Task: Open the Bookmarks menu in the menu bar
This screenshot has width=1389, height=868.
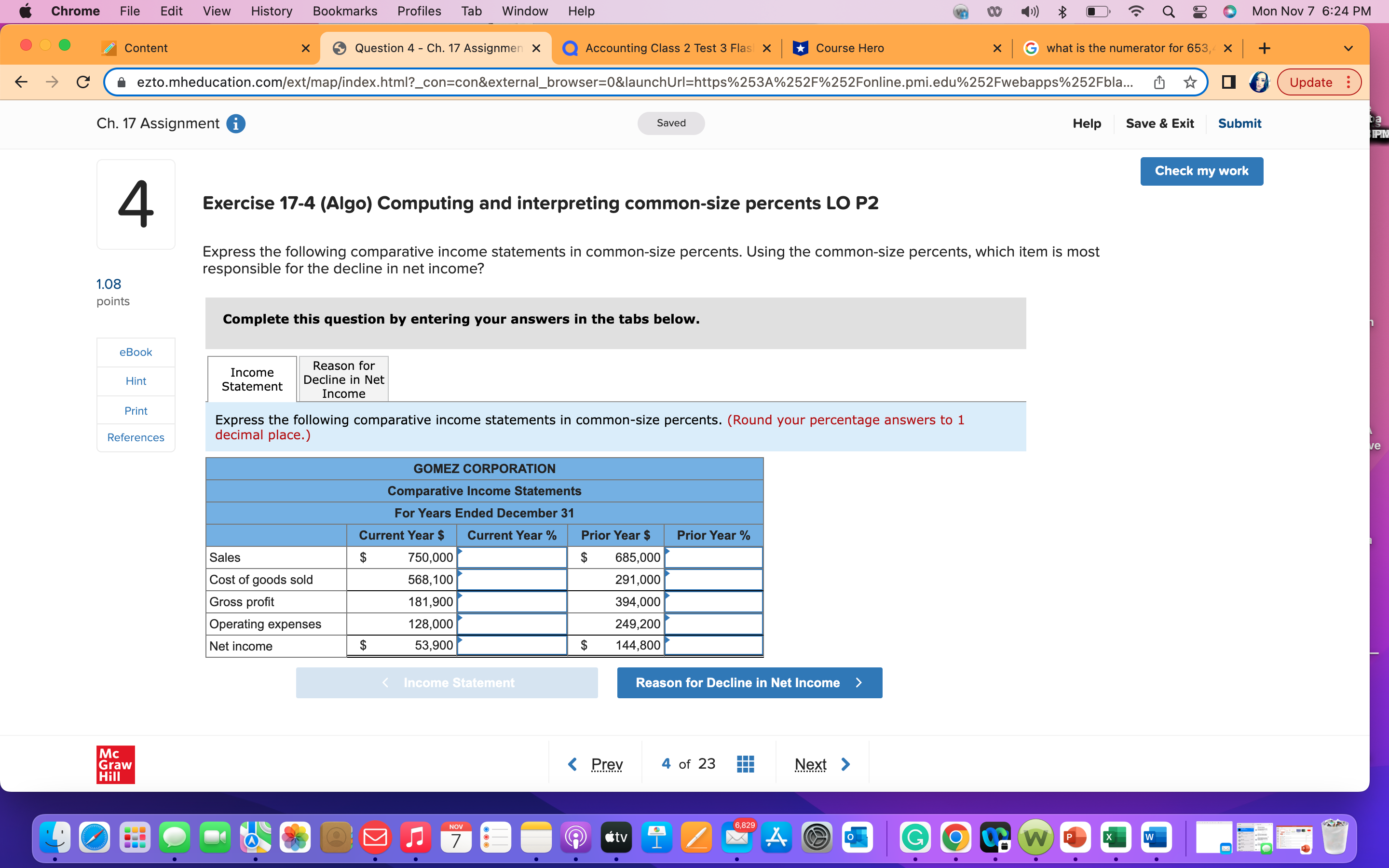Action: pyautogui.click(x=344, y=11)
